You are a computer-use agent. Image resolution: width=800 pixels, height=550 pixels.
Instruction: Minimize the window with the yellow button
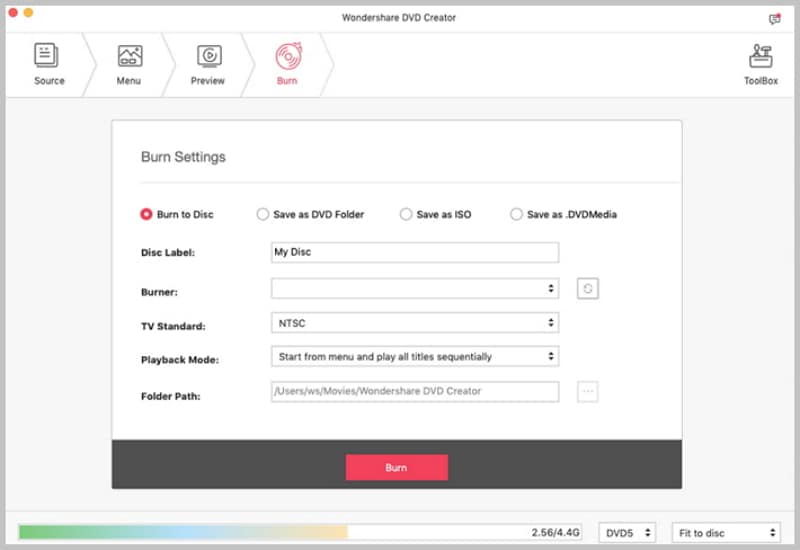tap(29, 13)
